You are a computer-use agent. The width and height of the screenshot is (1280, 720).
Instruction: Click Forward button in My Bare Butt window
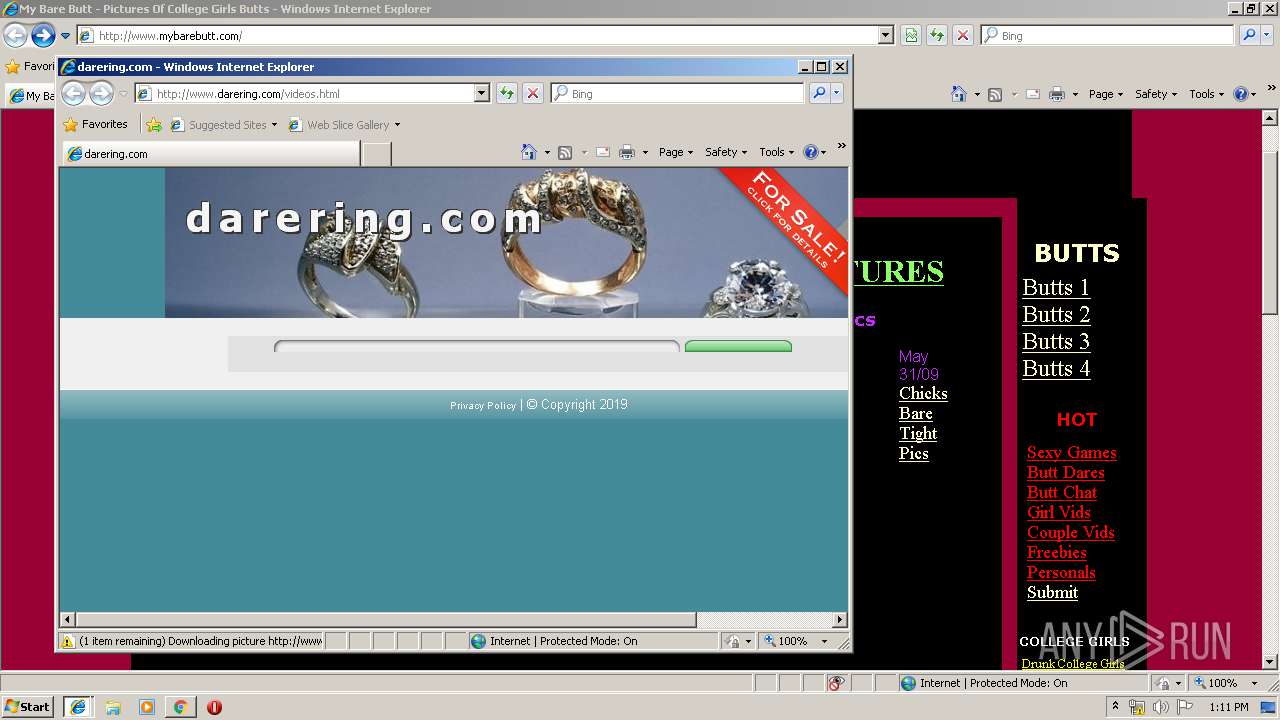pyautogui.click(x=43, y=35)
